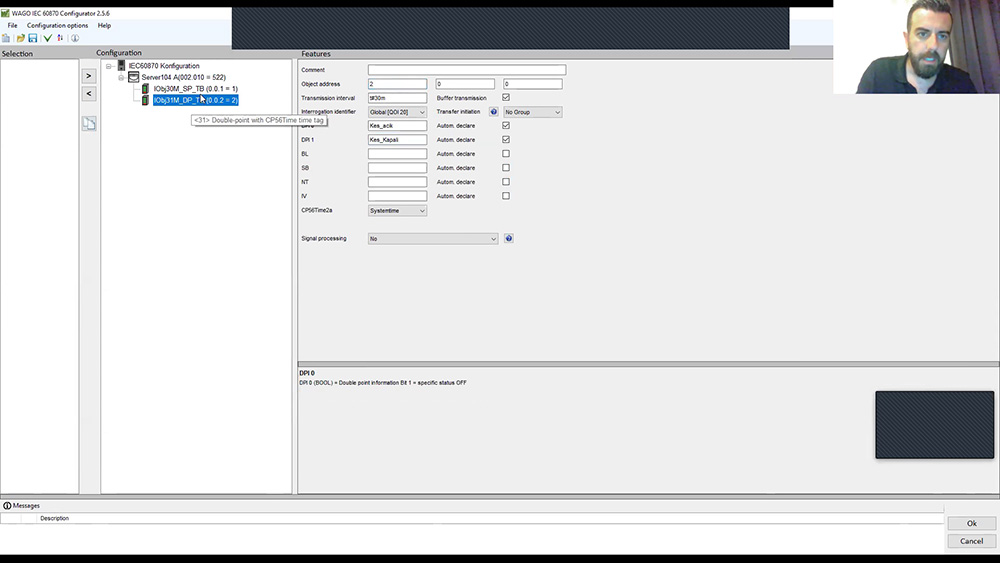The height and width of the screenshot is (563, 1000).
Task: Click the Selection panel header
Action: [x=17, y=54]
